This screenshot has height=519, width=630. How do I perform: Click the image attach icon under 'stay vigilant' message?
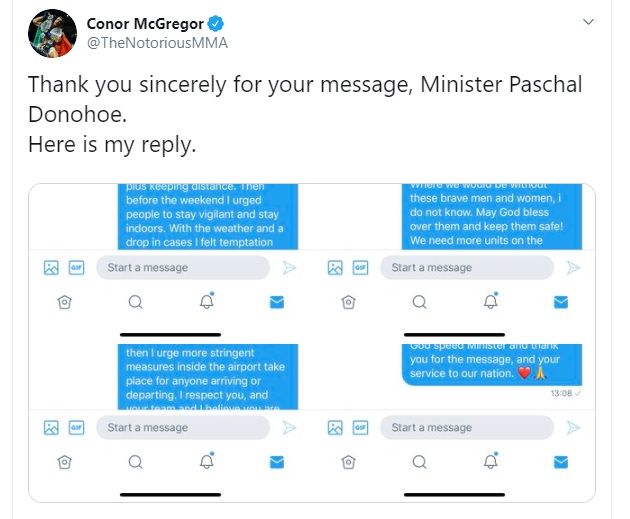click(51, 267)
